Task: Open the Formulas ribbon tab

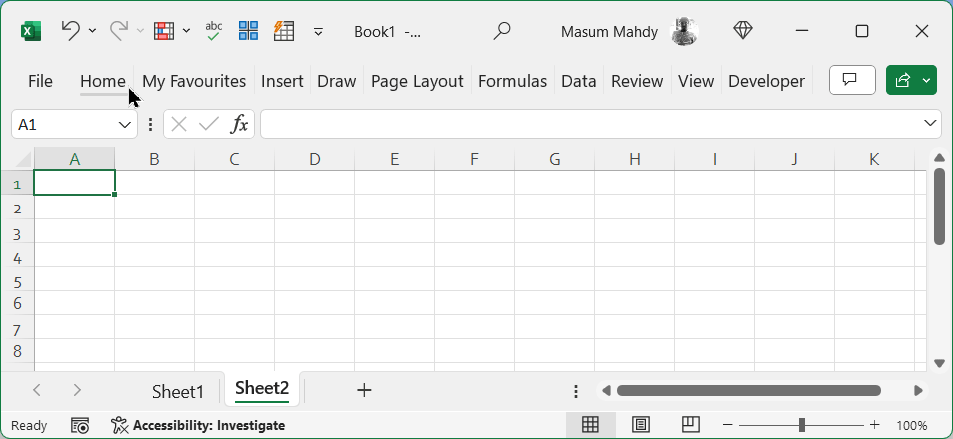Action: coord(512,81)
